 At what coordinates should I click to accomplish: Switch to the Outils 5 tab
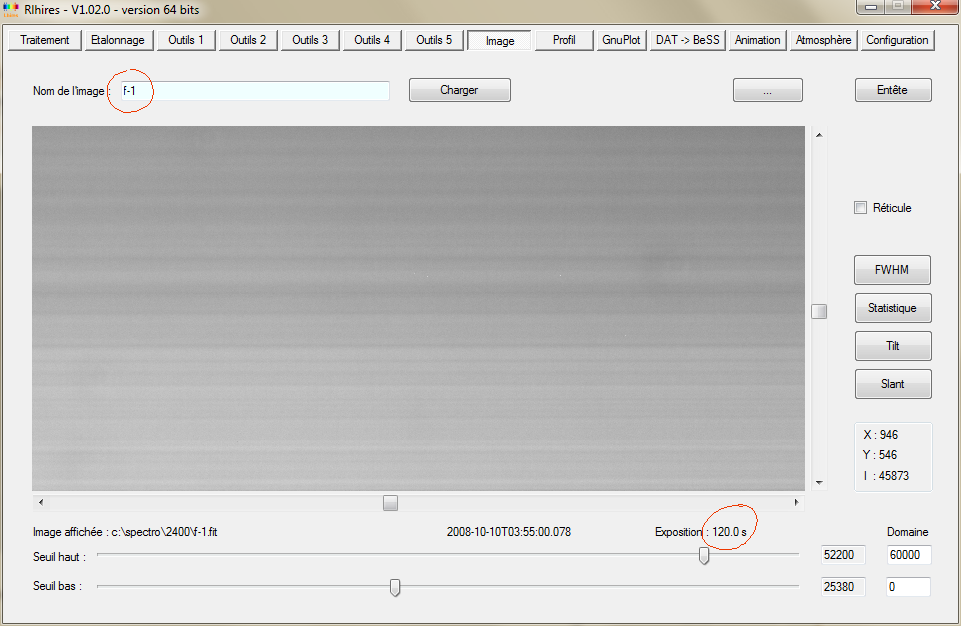434,40
